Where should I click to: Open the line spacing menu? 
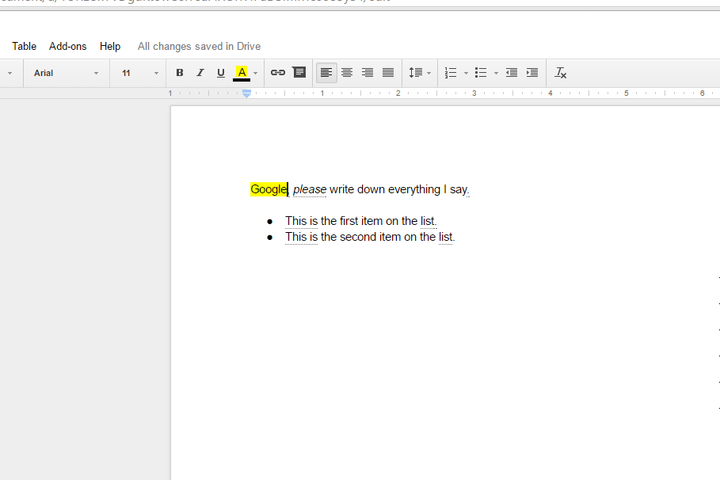click(420, 73)
